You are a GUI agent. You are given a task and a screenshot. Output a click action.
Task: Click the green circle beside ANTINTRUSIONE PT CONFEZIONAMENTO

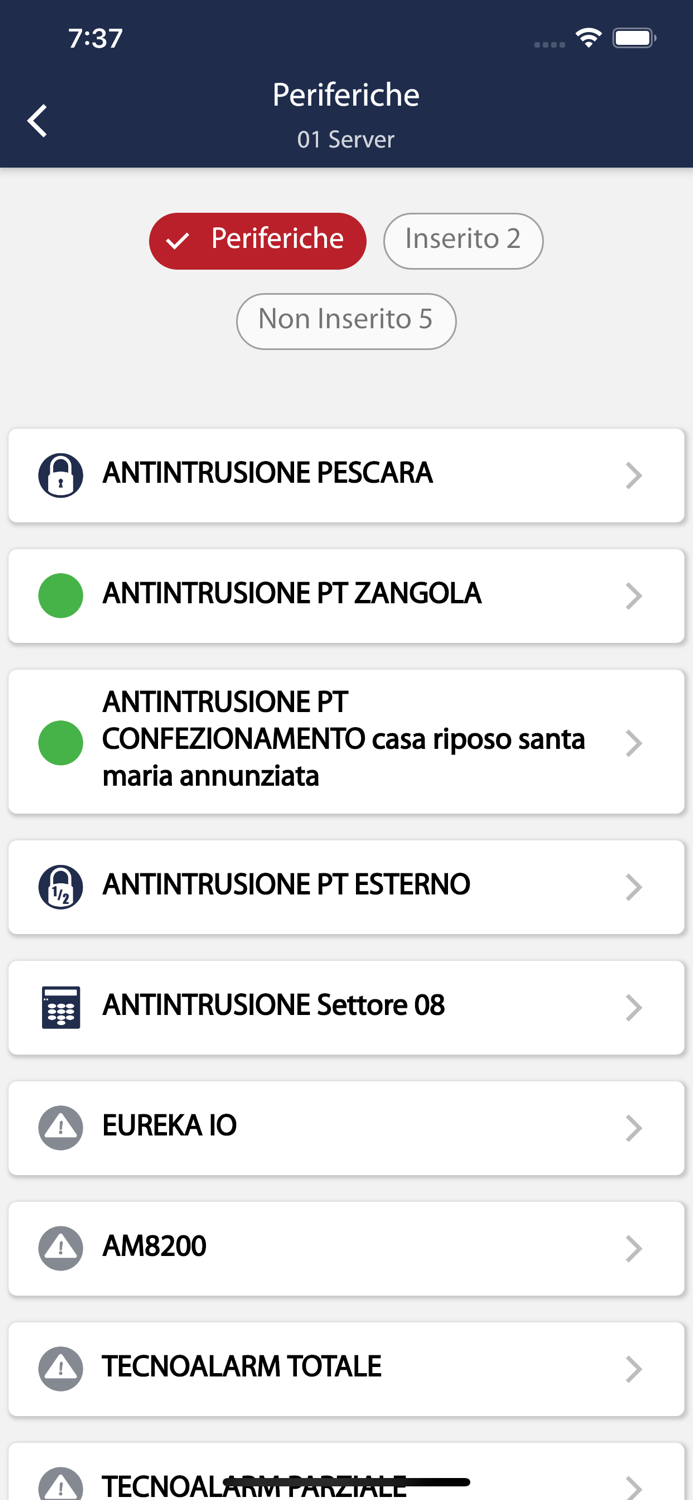[x=60, y=741]
